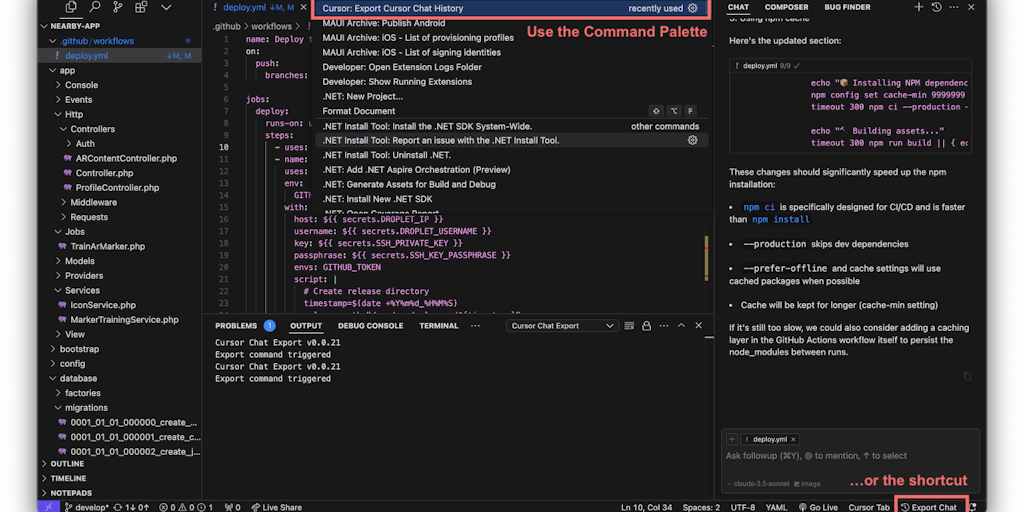Expand the Middleware folder
Image resolution: width=1024 pixels, height=512 pixels.
click(93, 202)
